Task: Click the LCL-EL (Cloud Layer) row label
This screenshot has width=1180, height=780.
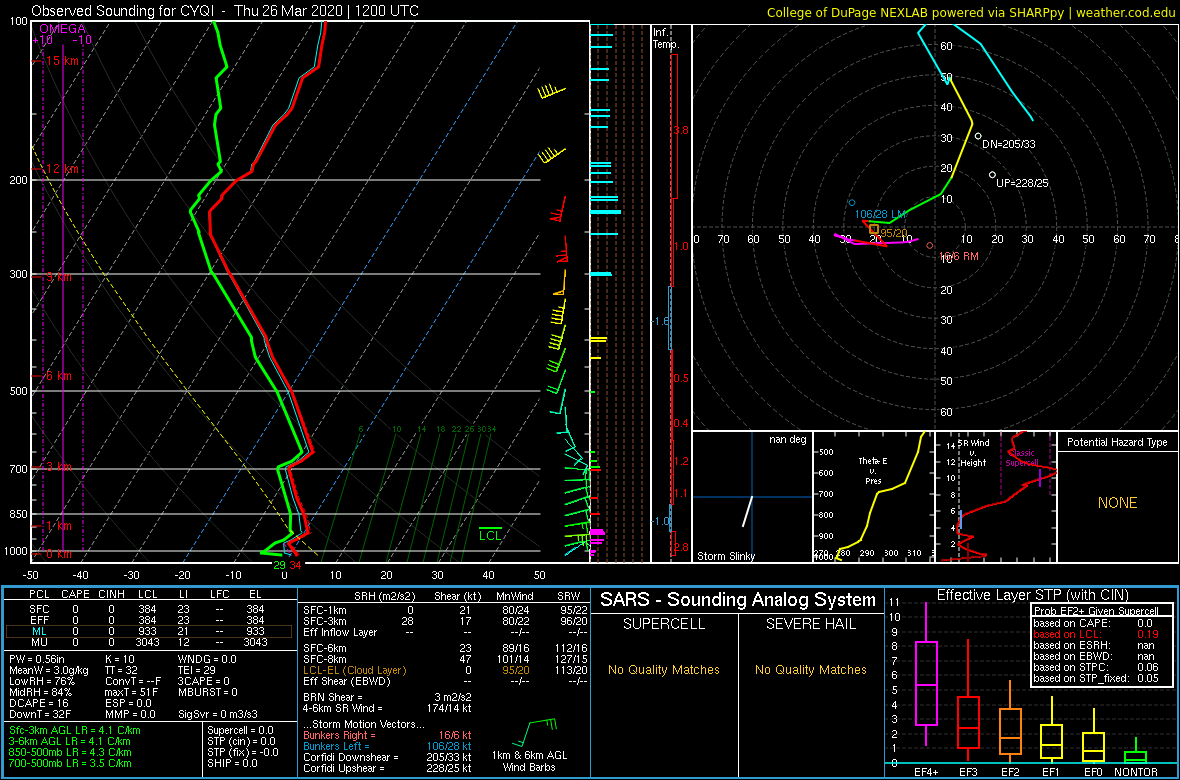Action: click(354, 669)
